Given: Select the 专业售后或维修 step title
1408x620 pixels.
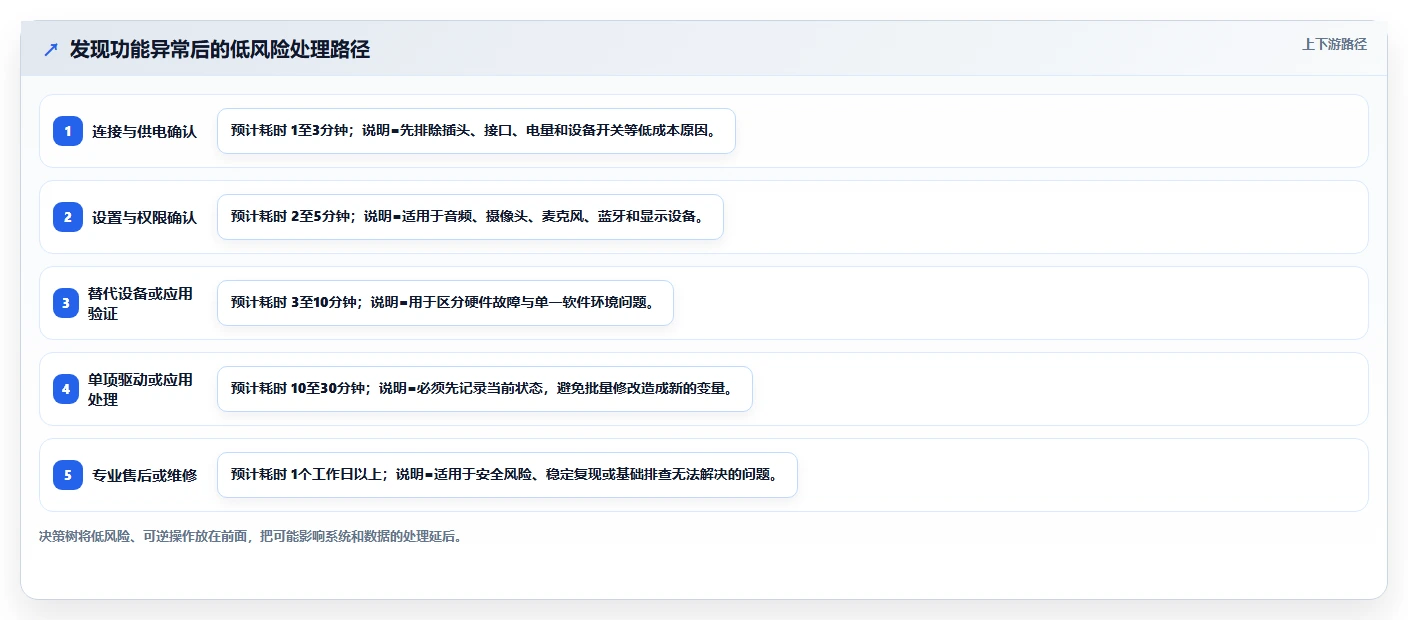Looking at the screenshot, I should [145, 475].
